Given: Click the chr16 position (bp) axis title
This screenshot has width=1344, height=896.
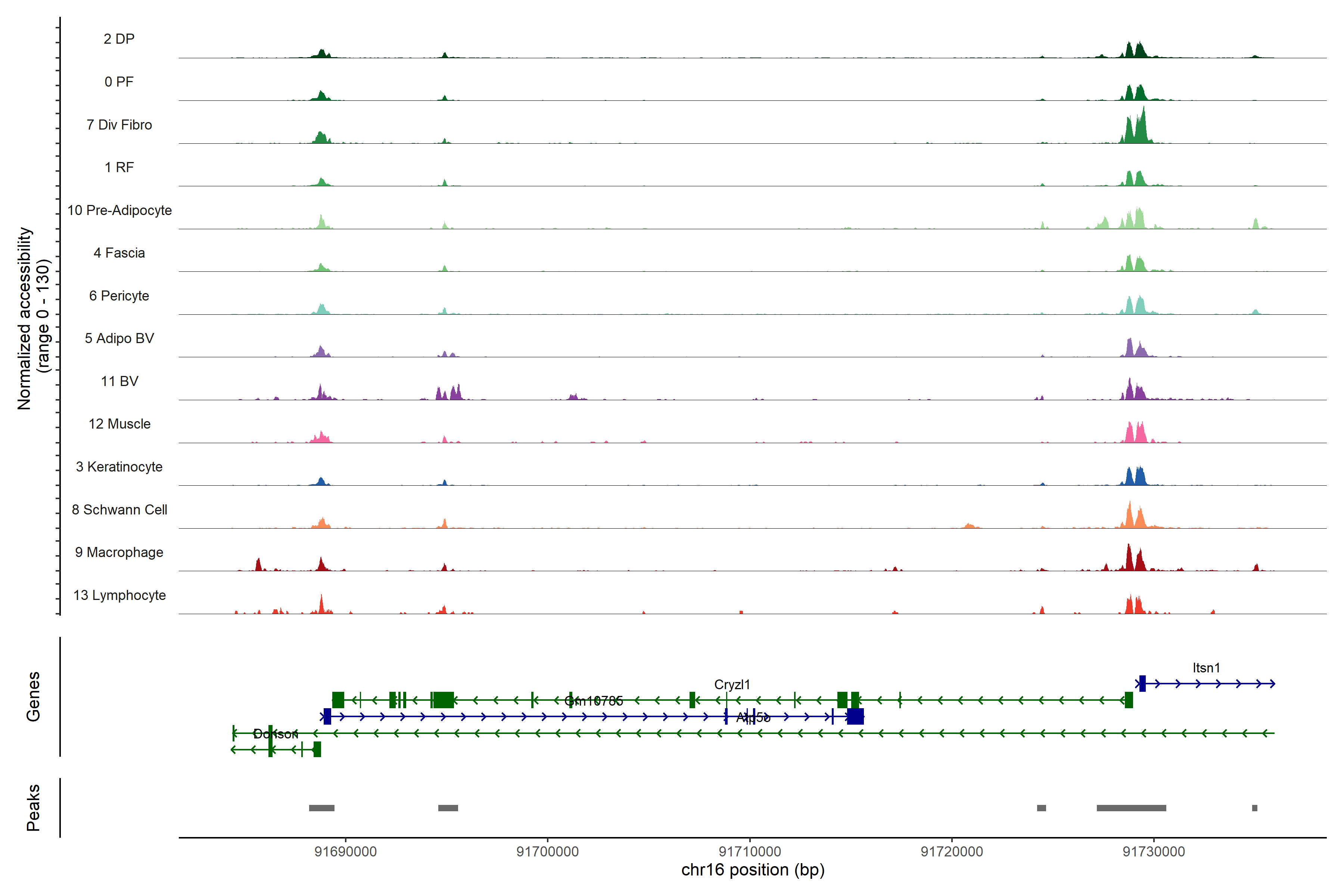Looking at the screenshot, I should 753,870.
